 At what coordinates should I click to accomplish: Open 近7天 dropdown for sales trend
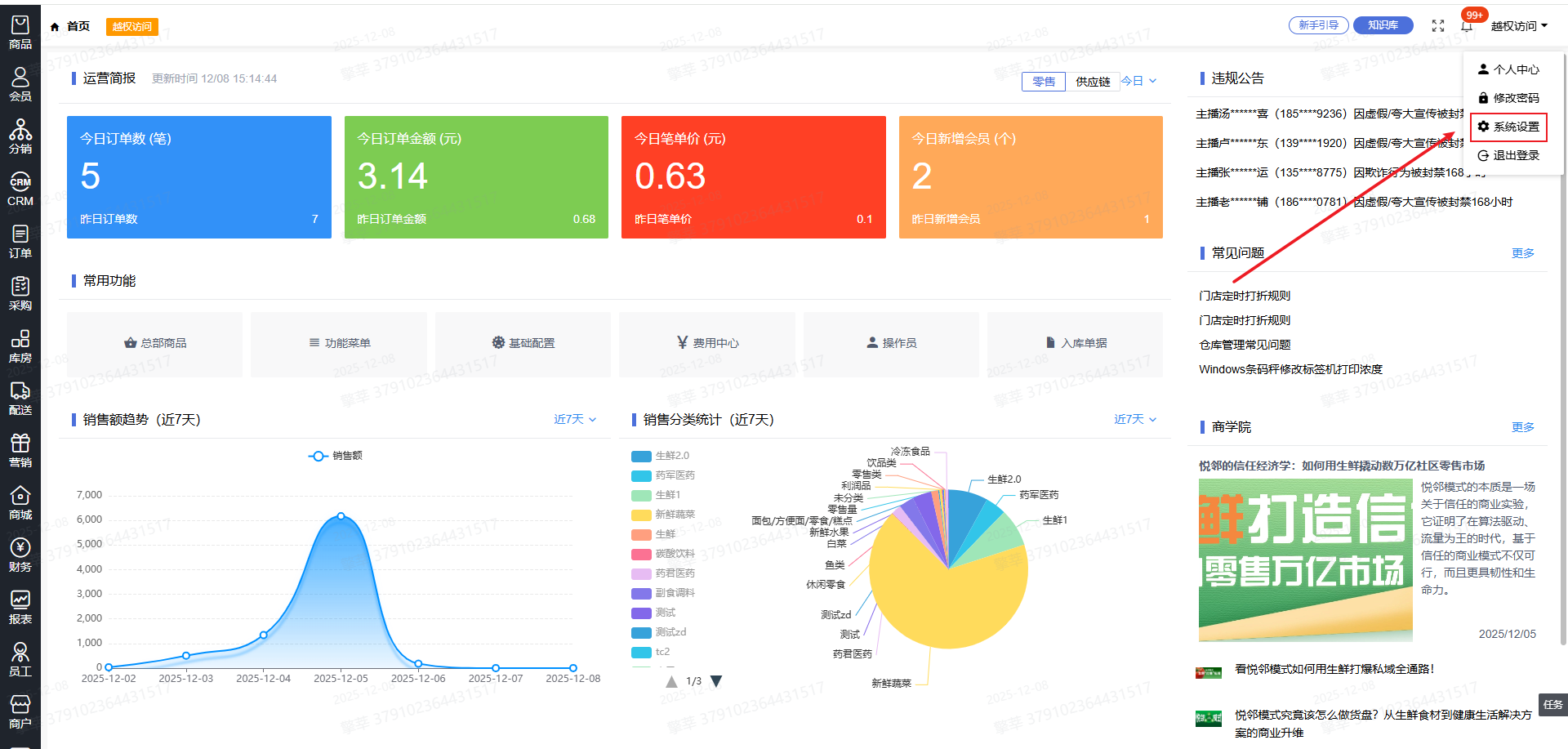(575, 419)
